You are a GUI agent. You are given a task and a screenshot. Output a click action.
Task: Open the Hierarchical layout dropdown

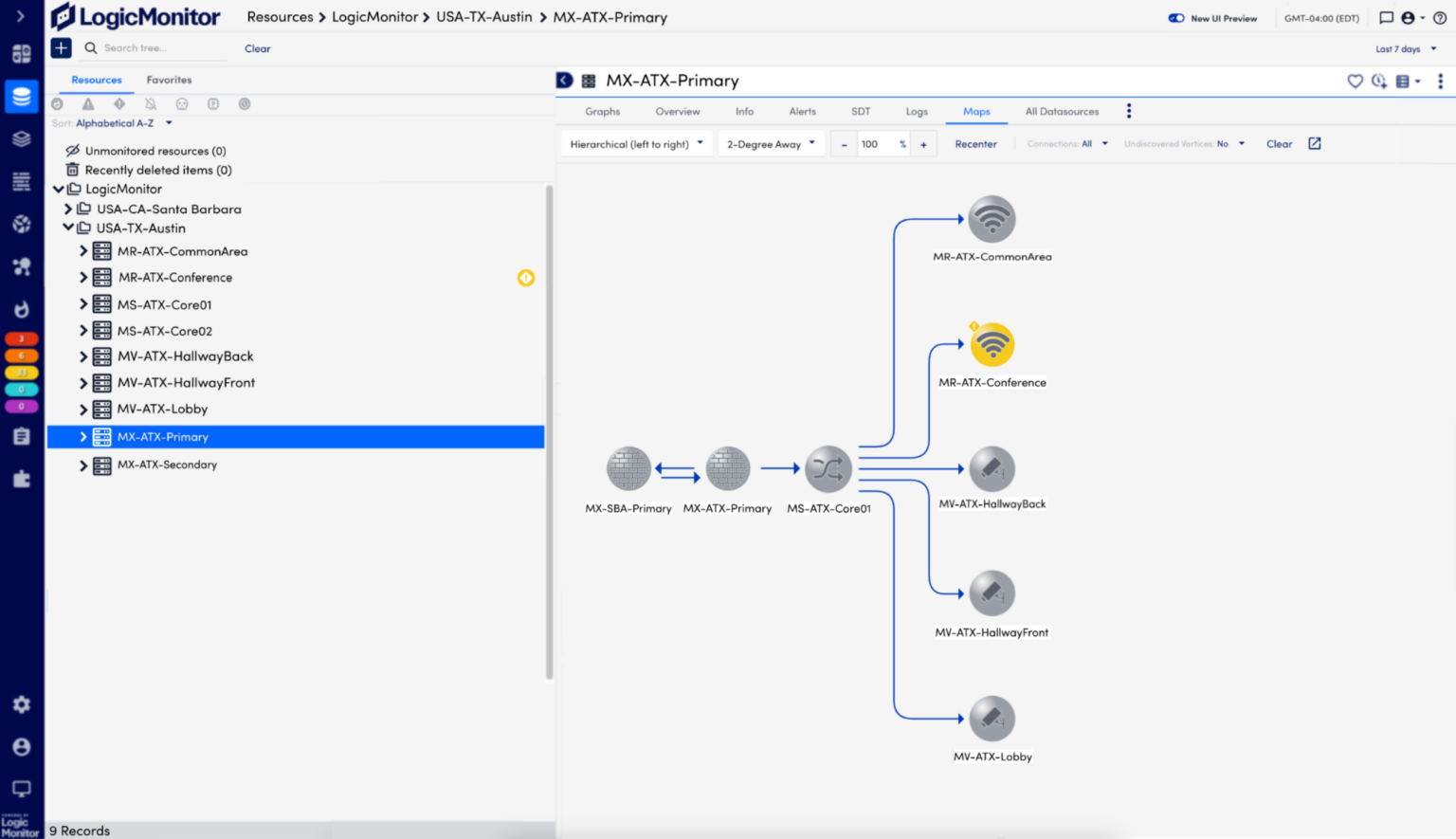coord(636,144)
